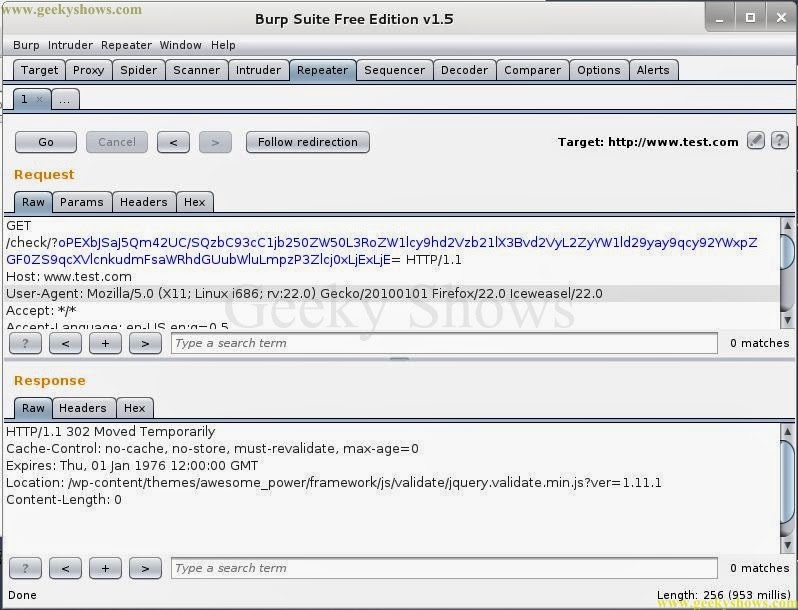
Task: Go back in request history
Action: click(173, 142)
